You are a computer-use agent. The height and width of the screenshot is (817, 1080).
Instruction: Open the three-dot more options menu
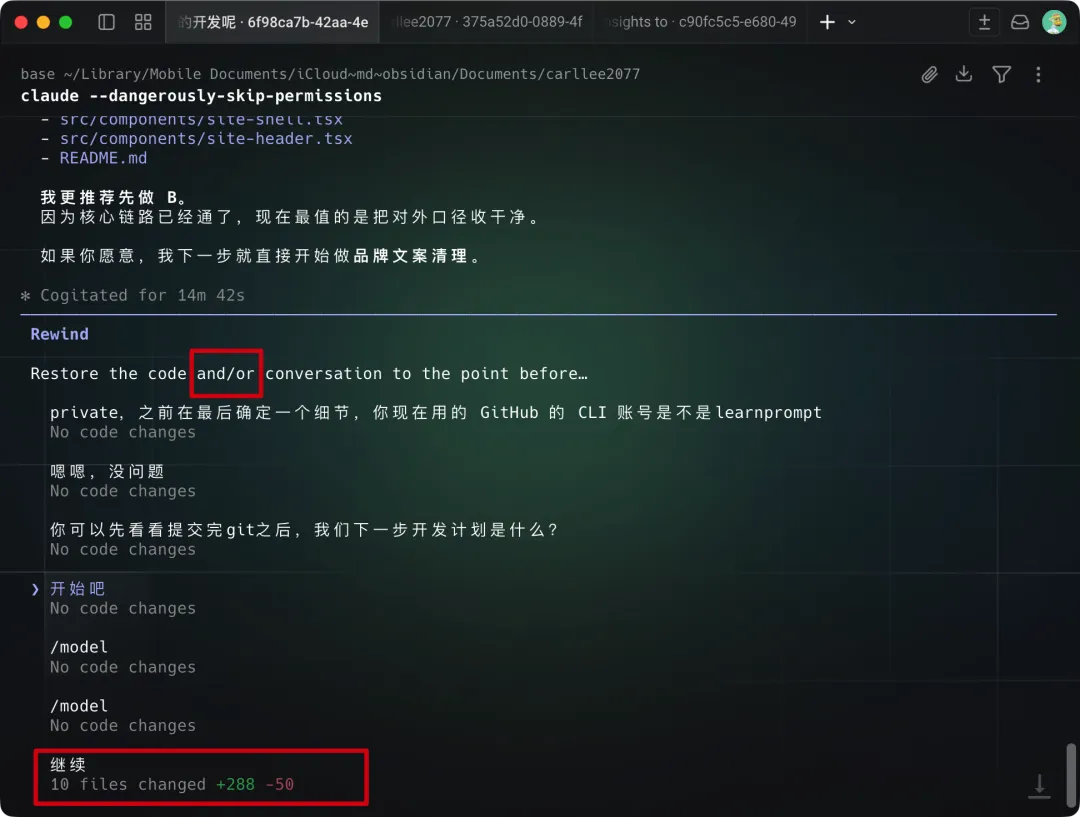pos(1038,74)
